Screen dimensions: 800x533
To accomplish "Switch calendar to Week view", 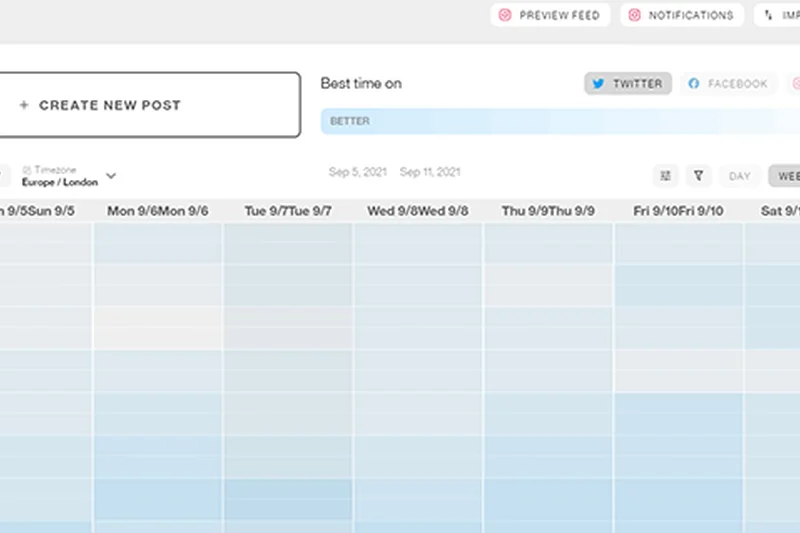I will tap(786, 176).
